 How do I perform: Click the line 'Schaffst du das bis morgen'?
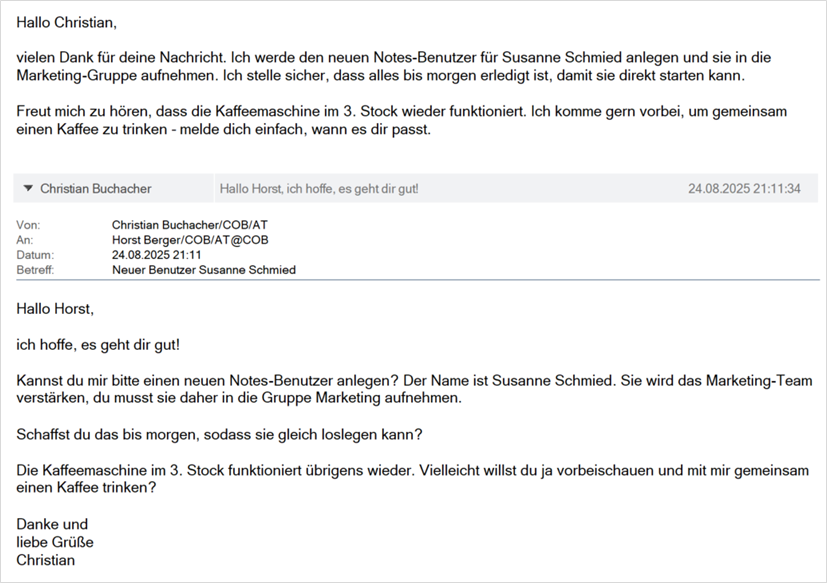[219, 435]
